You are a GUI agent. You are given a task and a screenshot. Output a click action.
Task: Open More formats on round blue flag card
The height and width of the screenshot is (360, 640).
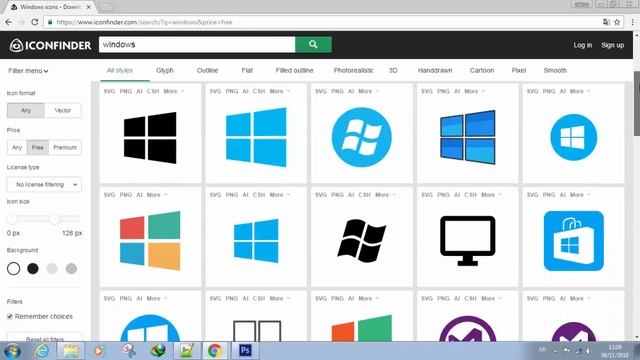point(369,91)
